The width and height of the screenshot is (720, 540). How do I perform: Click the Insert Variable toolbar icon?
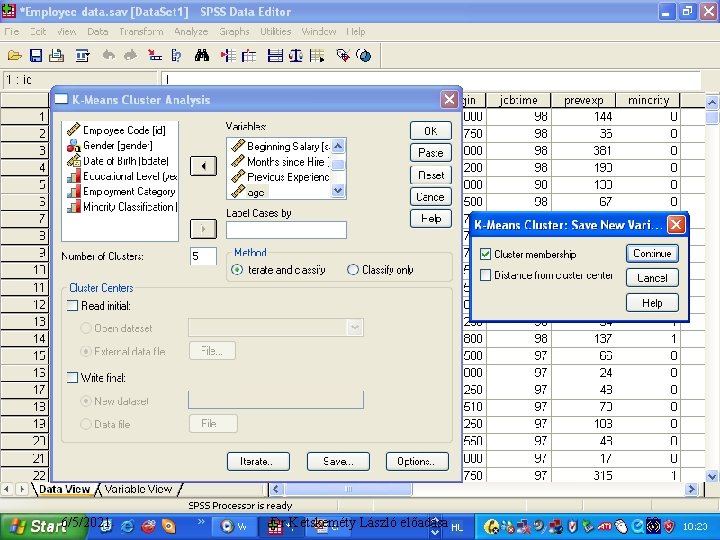(249, 56)
